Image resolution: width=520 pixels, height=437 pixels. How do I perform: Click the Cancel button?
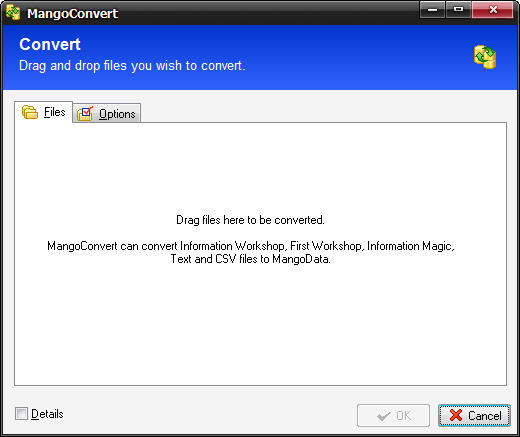(474, 415)
